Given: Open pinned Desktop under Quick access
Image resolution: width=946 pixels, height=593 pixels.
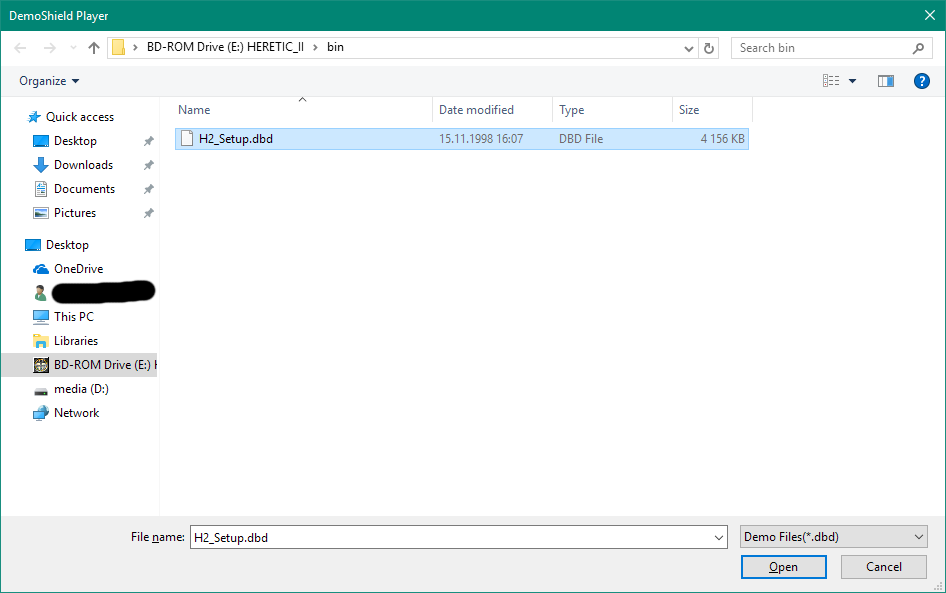Looking at the screenshot, I should coord(75,141).
